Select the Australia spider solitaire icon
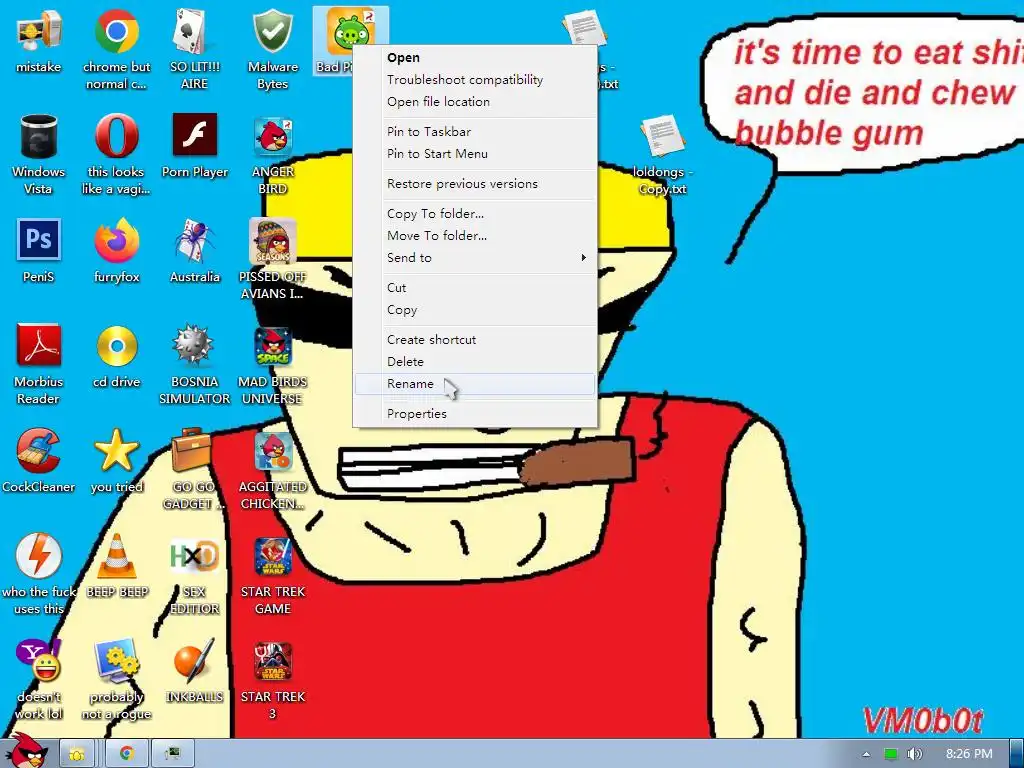The width and height of the screenshot is (1024, 768). (x=195, y=251)
